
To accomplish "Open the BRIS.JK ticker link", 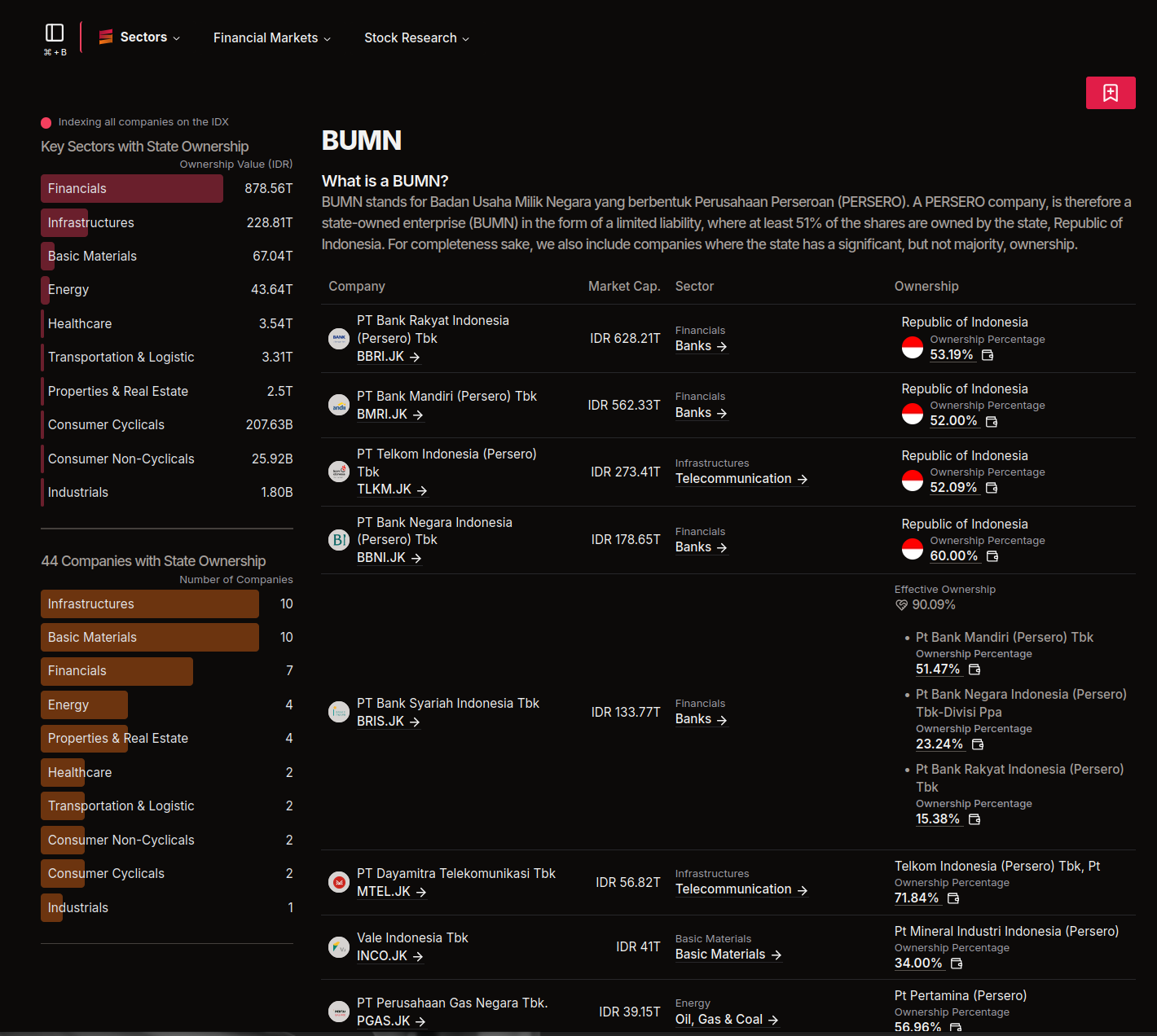I will tap(389, 722).
